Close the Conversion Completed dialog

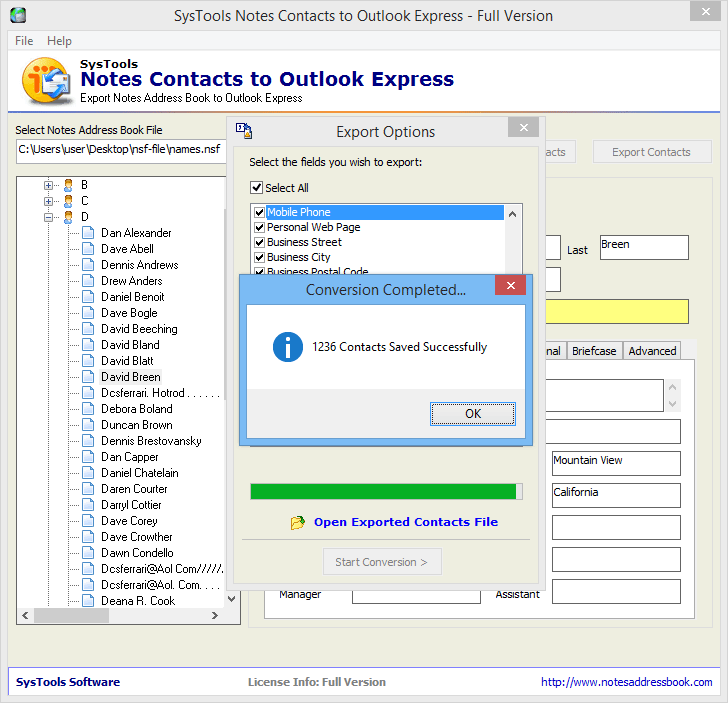tap(511, 285)
